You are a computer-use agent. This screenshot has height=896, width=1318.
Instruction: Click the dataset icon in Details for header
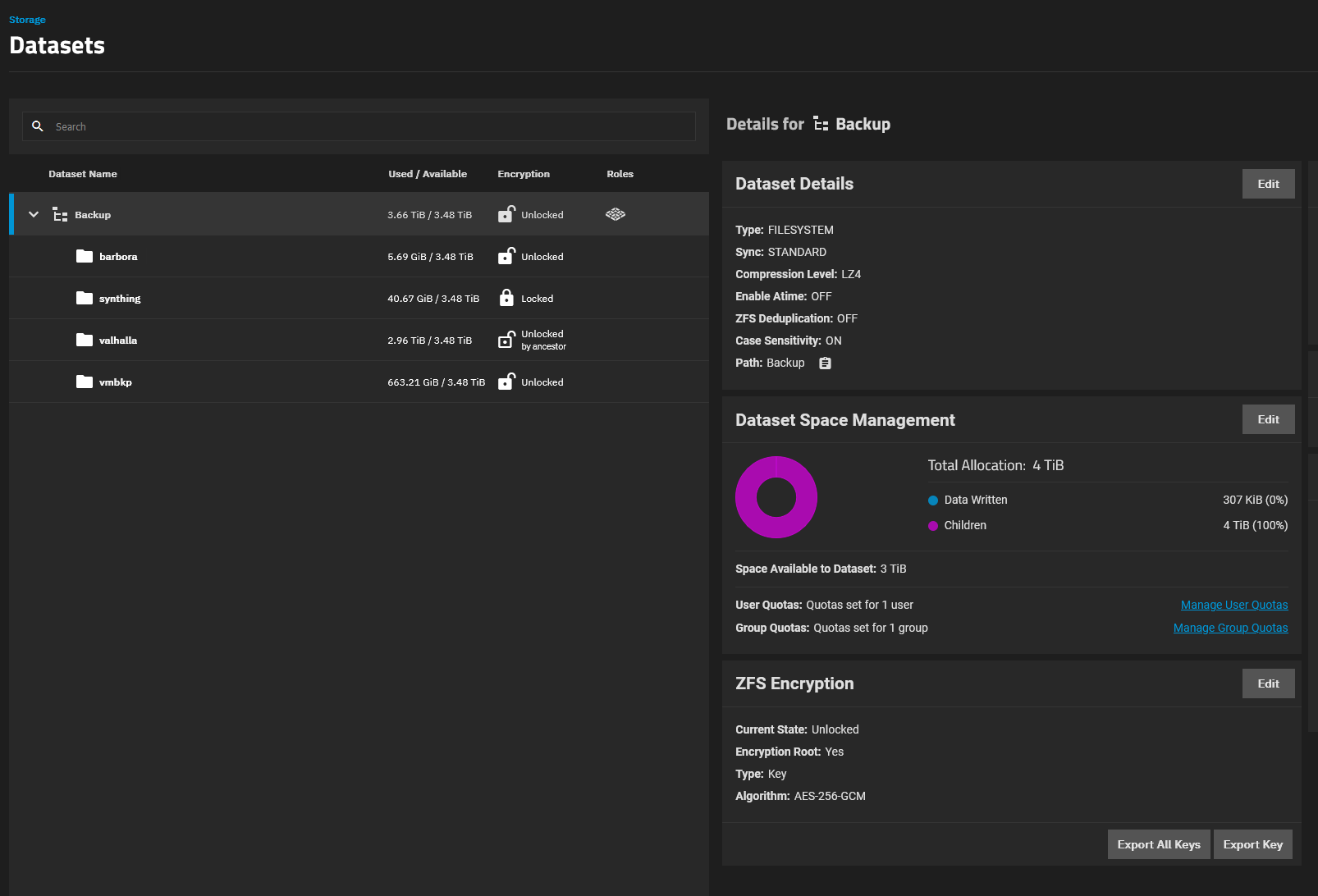821,124
